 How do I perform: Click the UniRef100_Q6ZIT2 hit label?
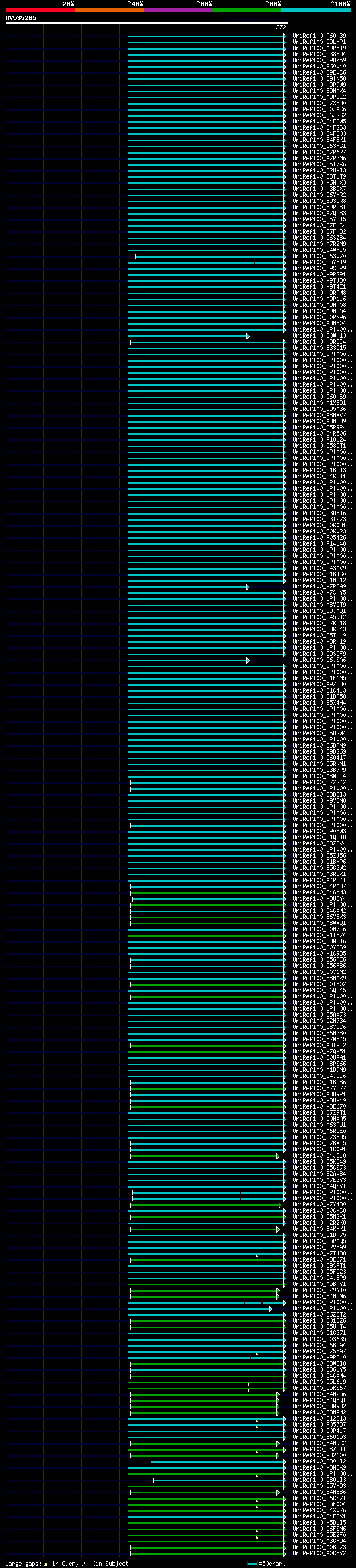pos(319,1315)
